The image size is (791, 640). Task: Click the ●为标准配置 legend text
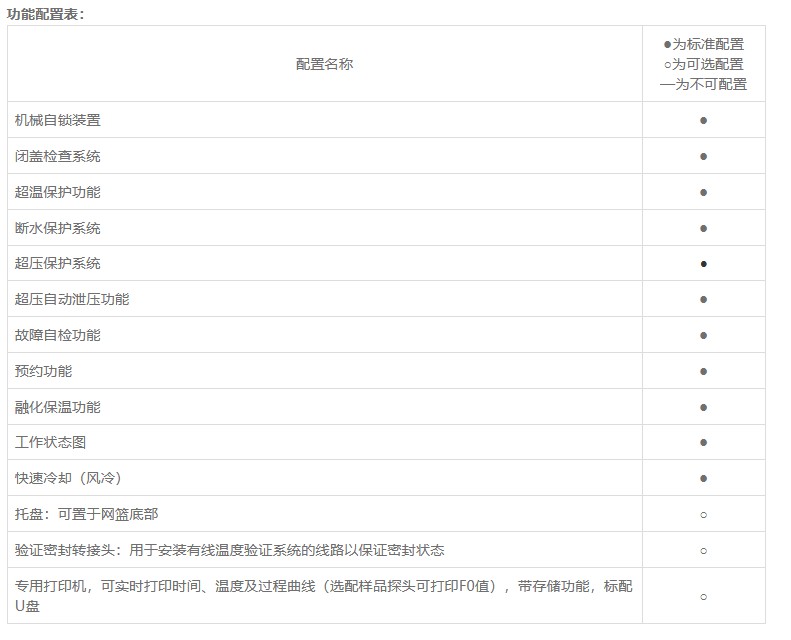coord(703,44)
